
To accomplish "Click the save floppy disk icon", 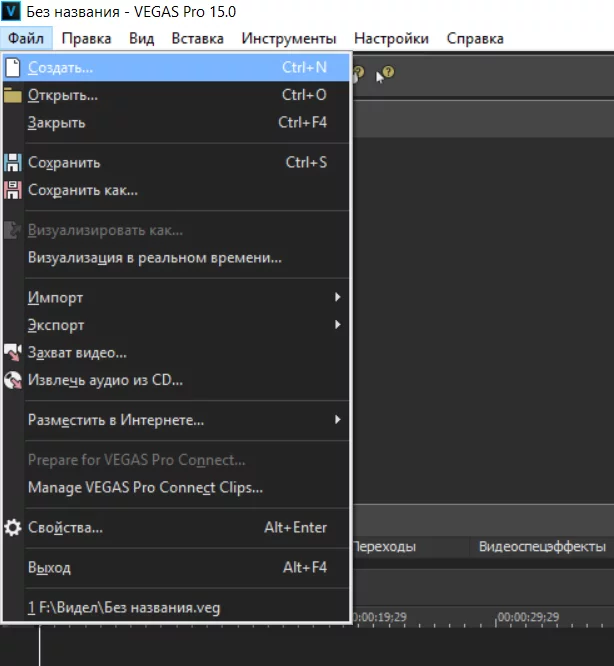I will [12, 163].
